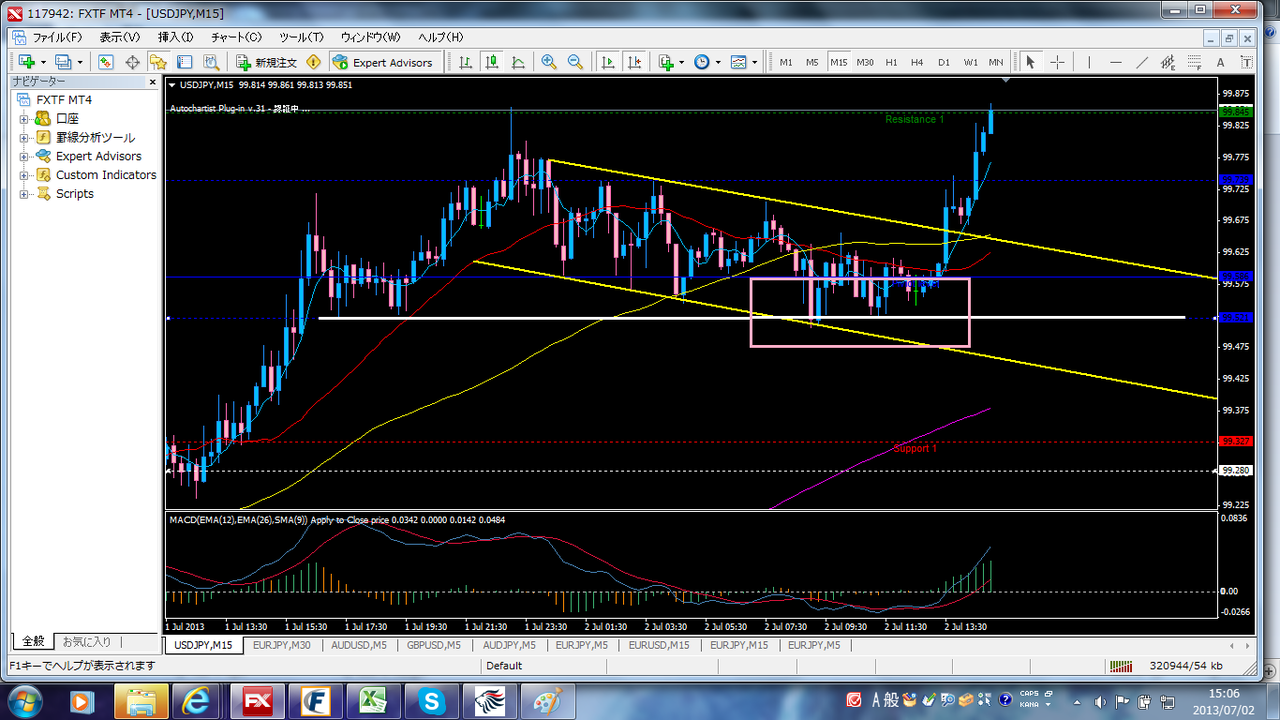Open the Indicators dropdown arrow
This screenshot has width=1280, height=720.
click(x=681, y=62)
